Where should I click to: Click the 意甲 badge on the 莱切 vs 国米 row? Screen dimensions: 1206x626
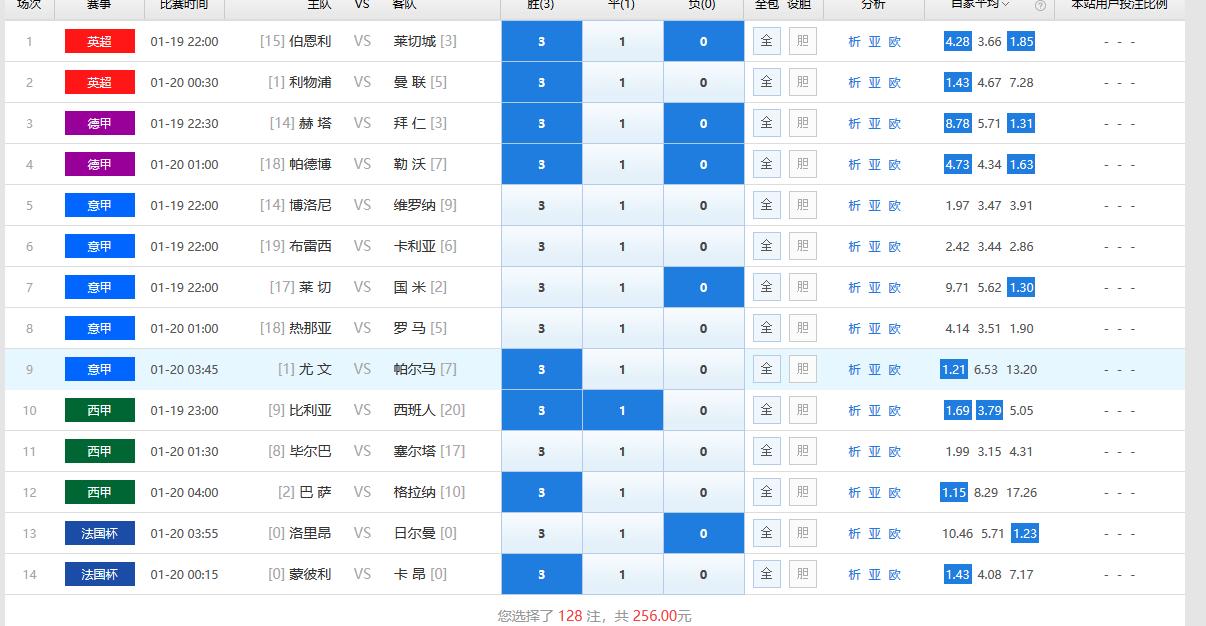point(99,287)
